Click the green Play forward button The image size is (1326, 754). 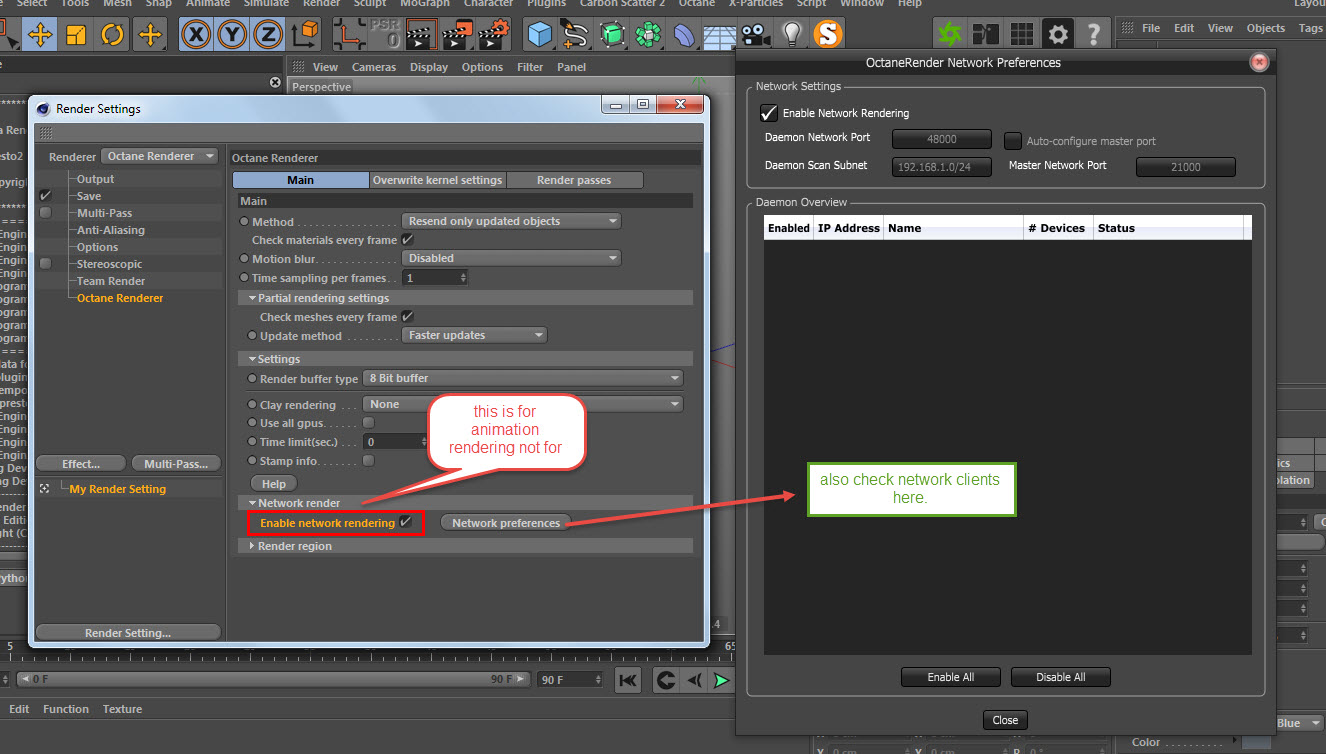click(722, 681)
